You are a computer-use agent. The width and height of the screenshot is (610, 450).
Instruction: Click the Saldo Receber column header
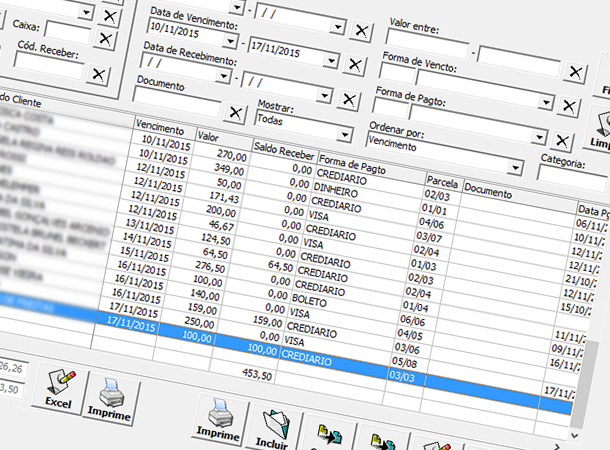tap(284, 151)
